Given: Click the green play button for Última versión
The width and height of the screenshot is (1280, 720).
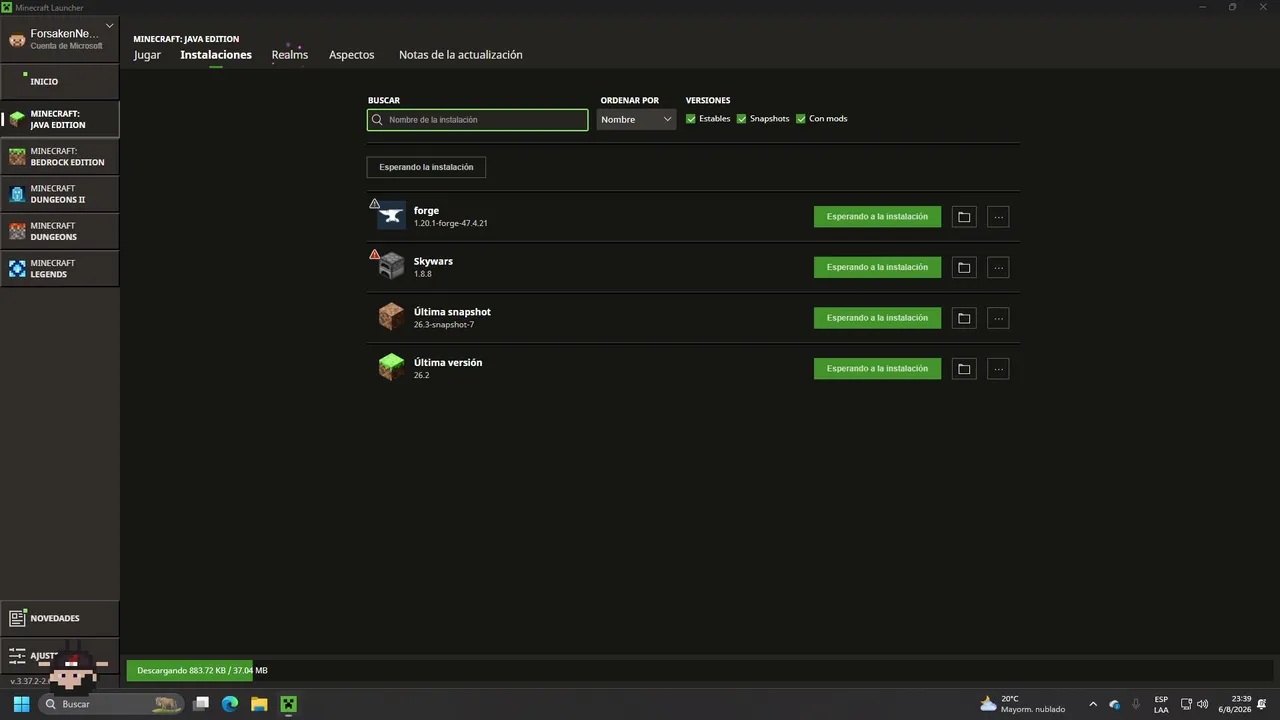Looking at the screenshot, I should (877, 369).
